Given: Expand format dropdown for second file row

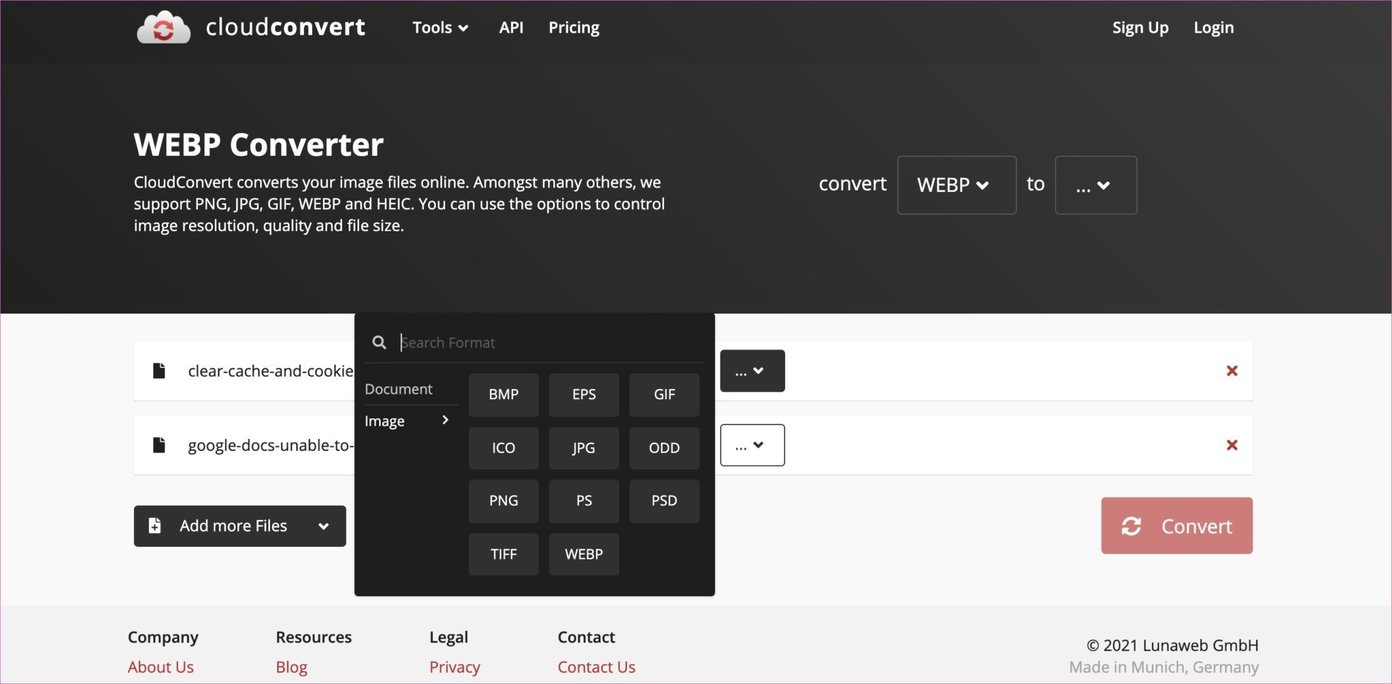Looking at the screenshot, I should click(x=752, y=445).
